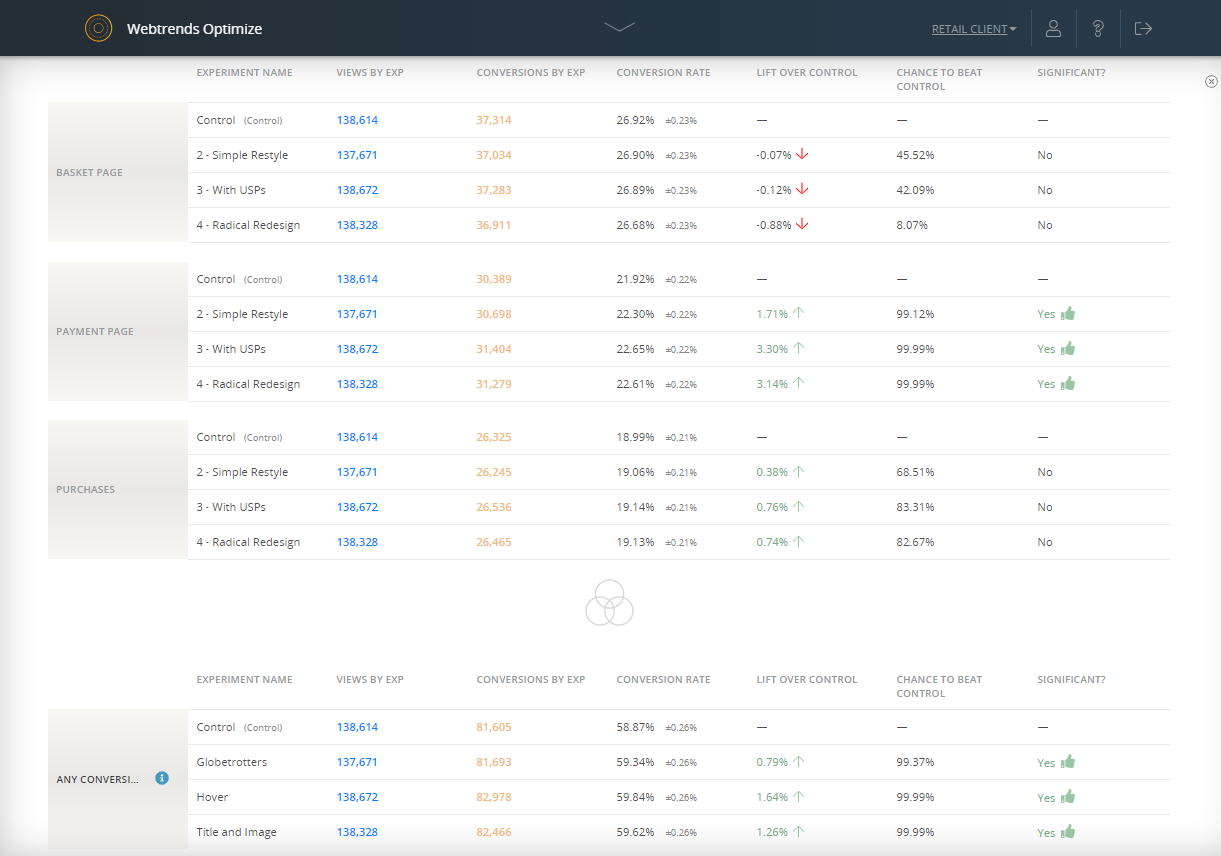Click the Globetrotters experiment name
This screenshot has height=856, width=1221.
click(231, 762)
